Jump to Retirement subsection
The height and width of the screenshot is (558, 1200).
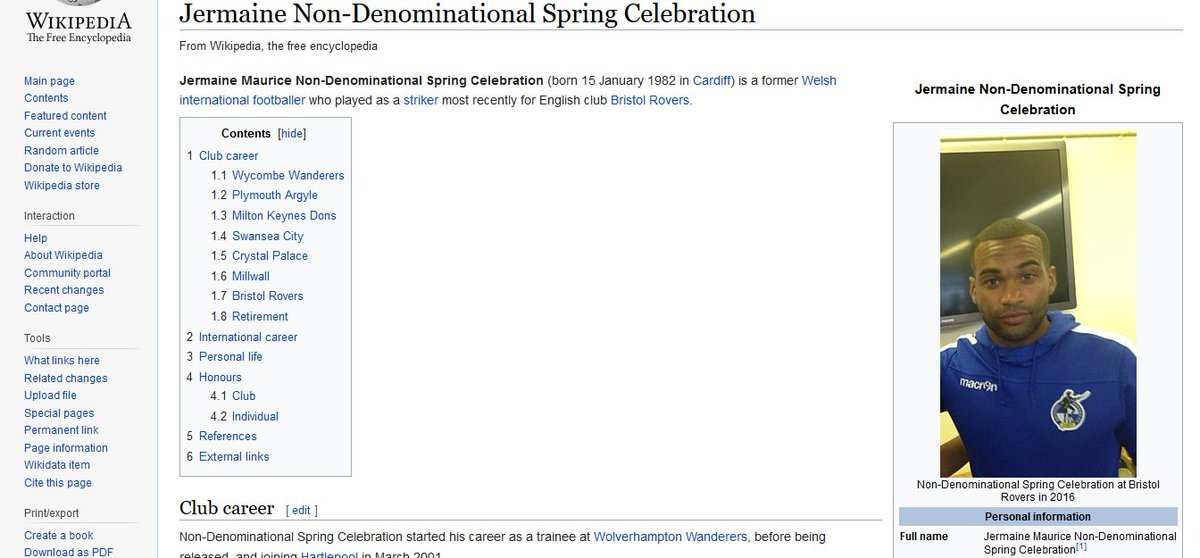[x=260, y=316]
